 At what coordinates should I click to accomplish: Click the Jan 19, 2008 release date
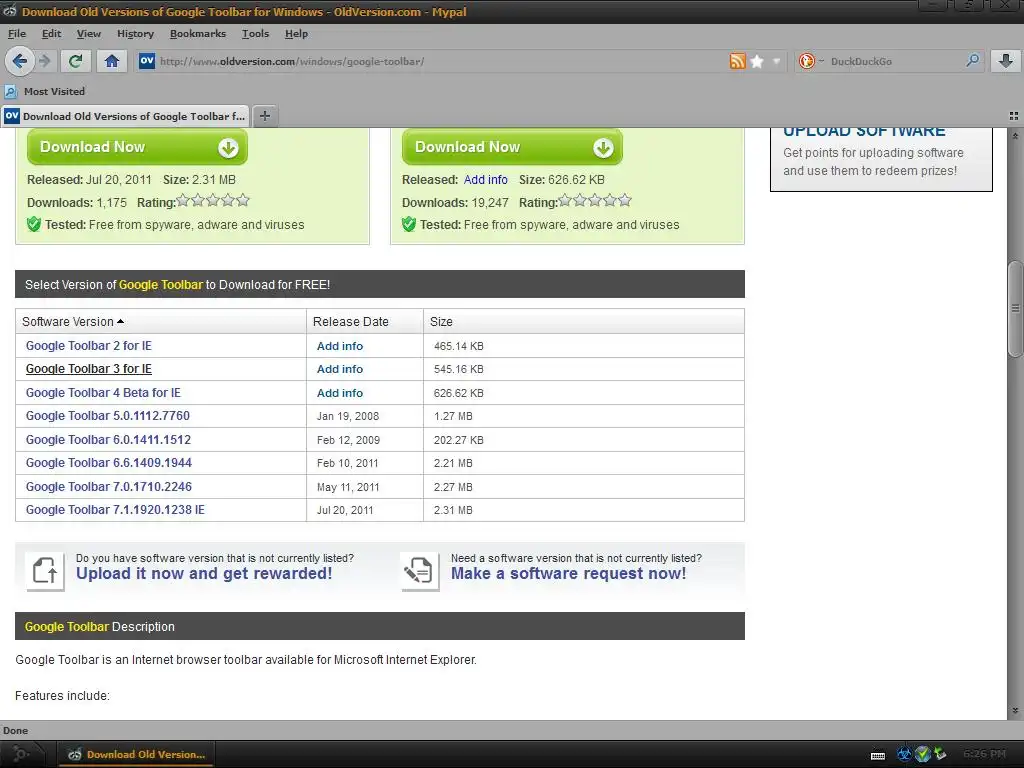point(347,416)
